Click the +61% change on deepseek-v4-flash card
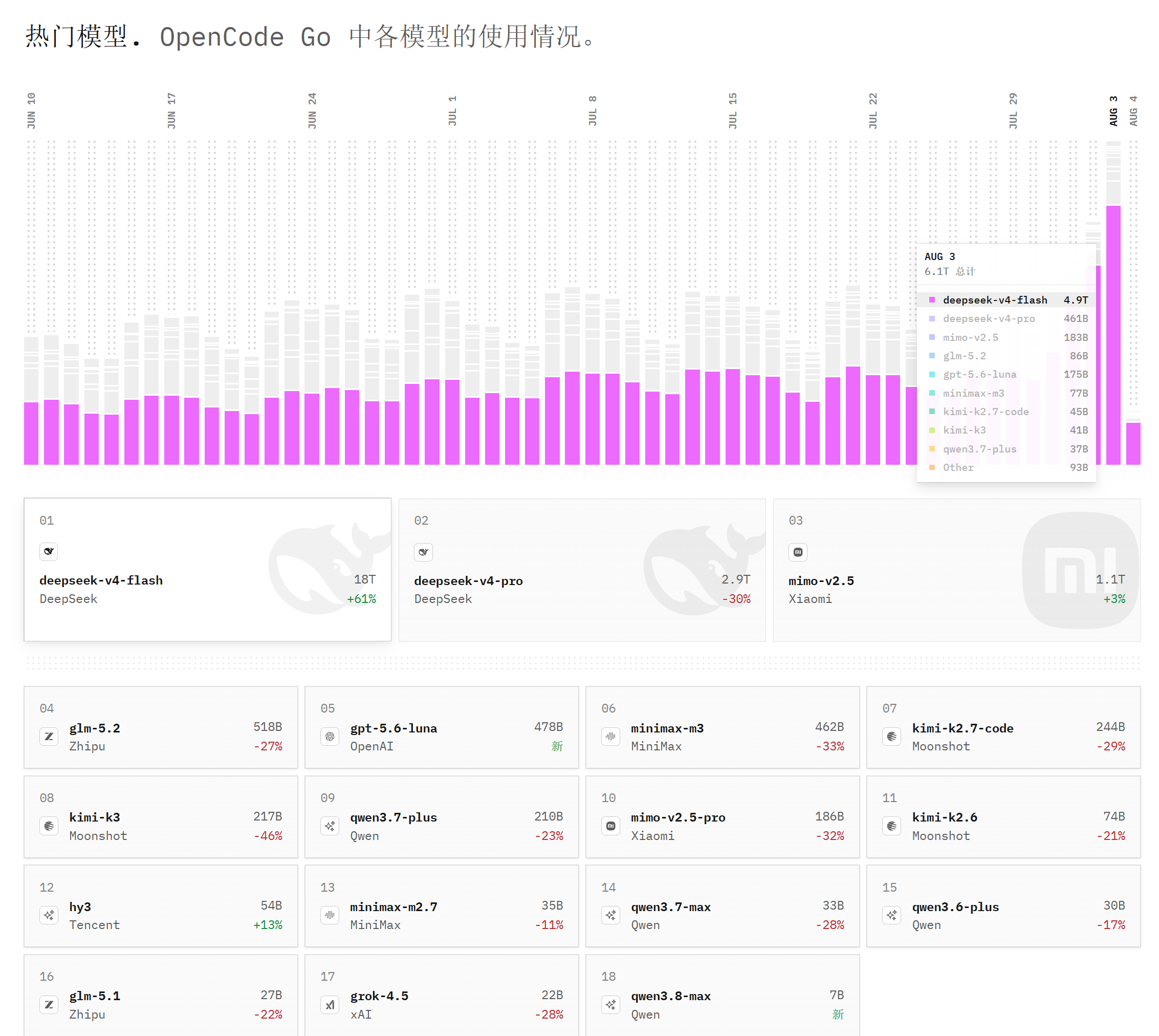Viewport: 1159px width, 1036px height. pyautogui.click(x=361, y=599)
